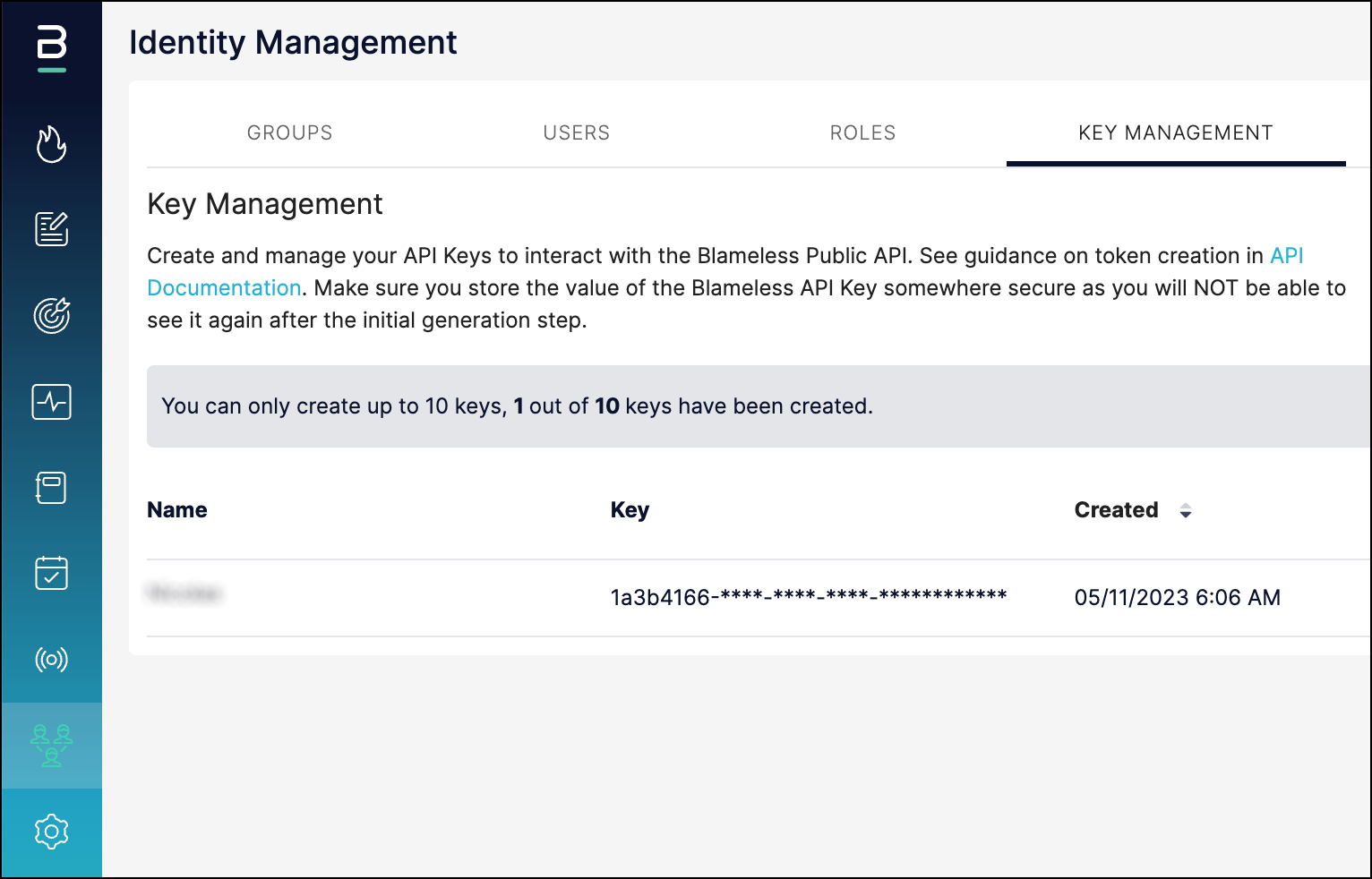Open the identity management people icon
Viewport: 1372px width, 879px height.
click(x=52, y=746)
